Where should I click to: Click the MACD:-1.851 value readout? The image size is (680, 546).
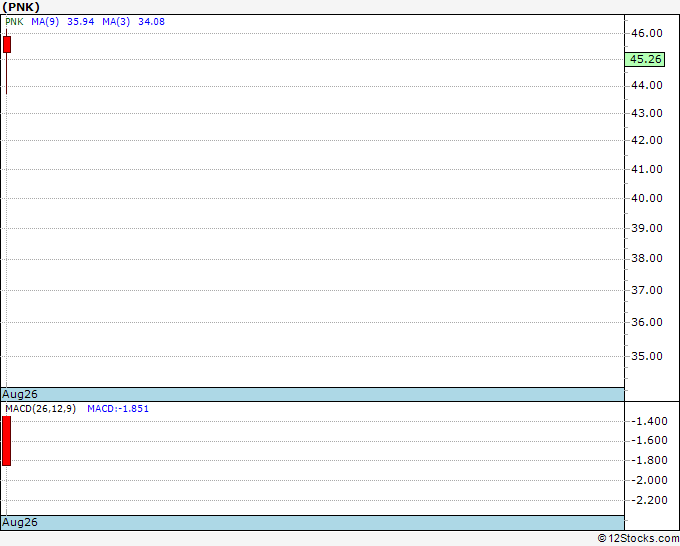click(118, 409)
